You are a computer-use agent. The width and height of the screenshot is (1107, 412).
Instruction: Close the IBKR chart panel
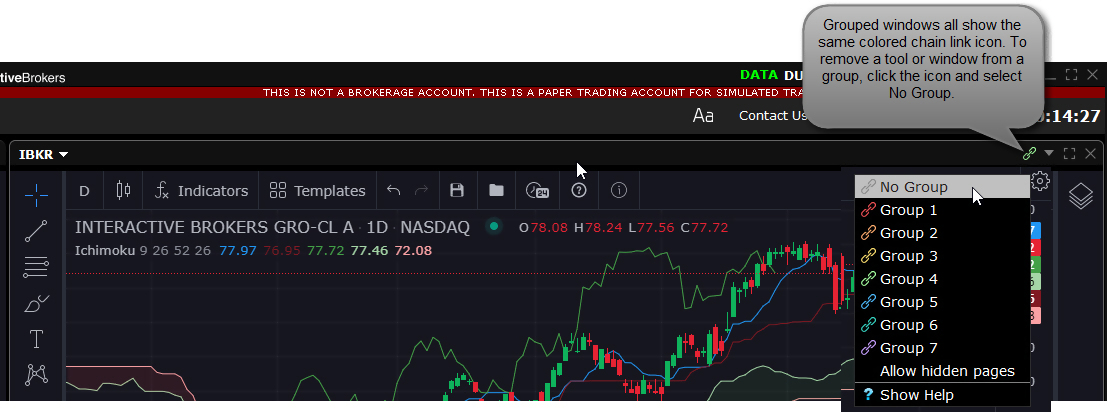[x=1090, y=153]
